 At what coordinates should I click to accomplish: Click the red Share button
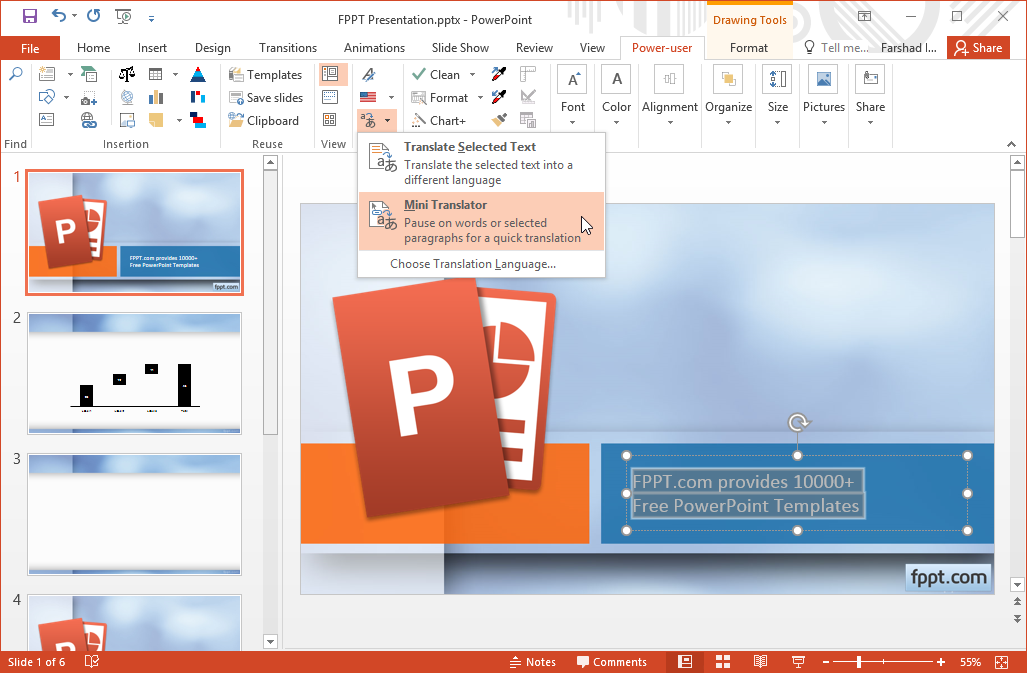[977, 47]
